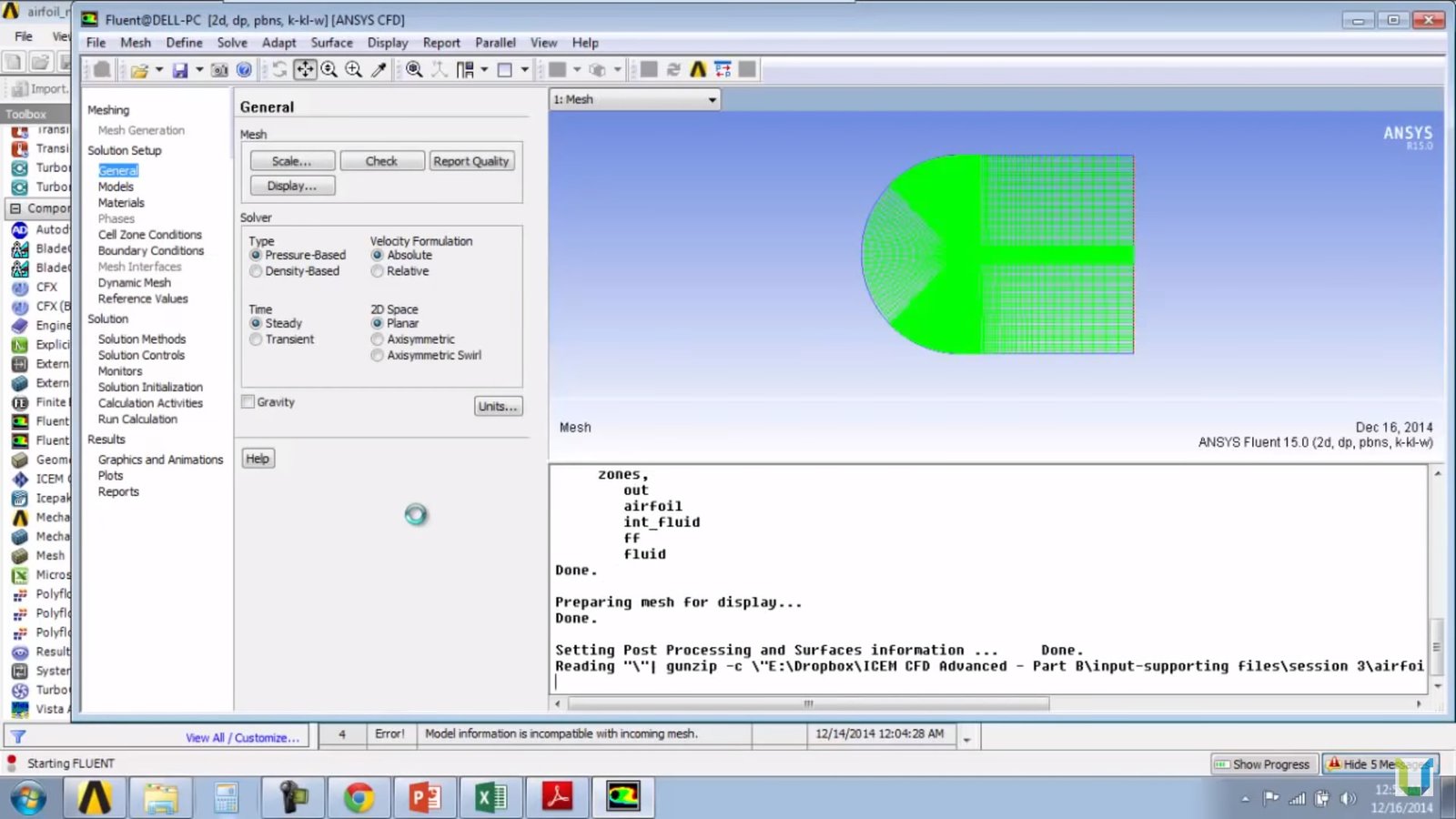This screenshot has height=819, width=1456.
Task: Select the probe eyedropper tool
Action: pos(379,70)
